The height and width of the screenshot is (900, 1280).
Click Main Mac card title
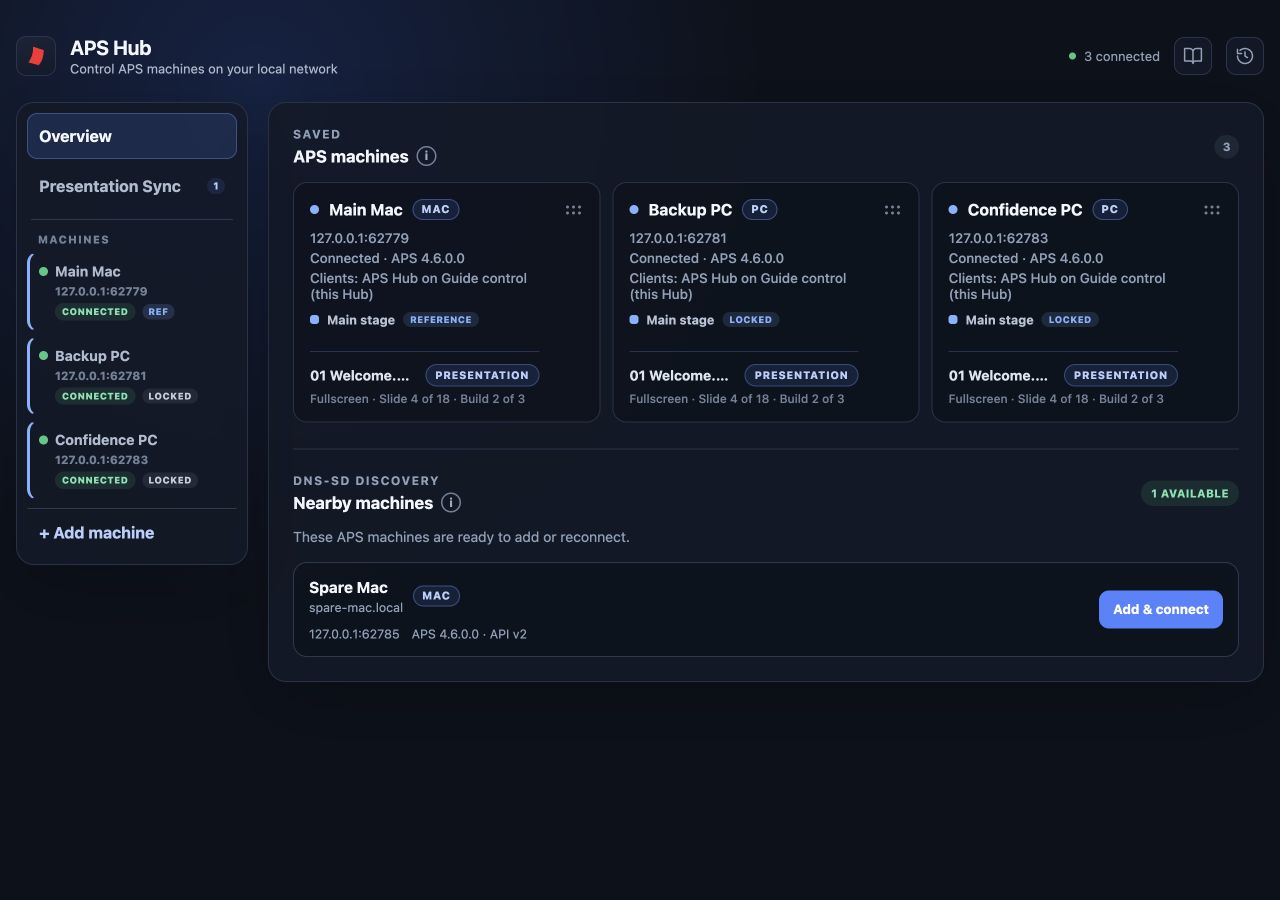pos(366,210)
